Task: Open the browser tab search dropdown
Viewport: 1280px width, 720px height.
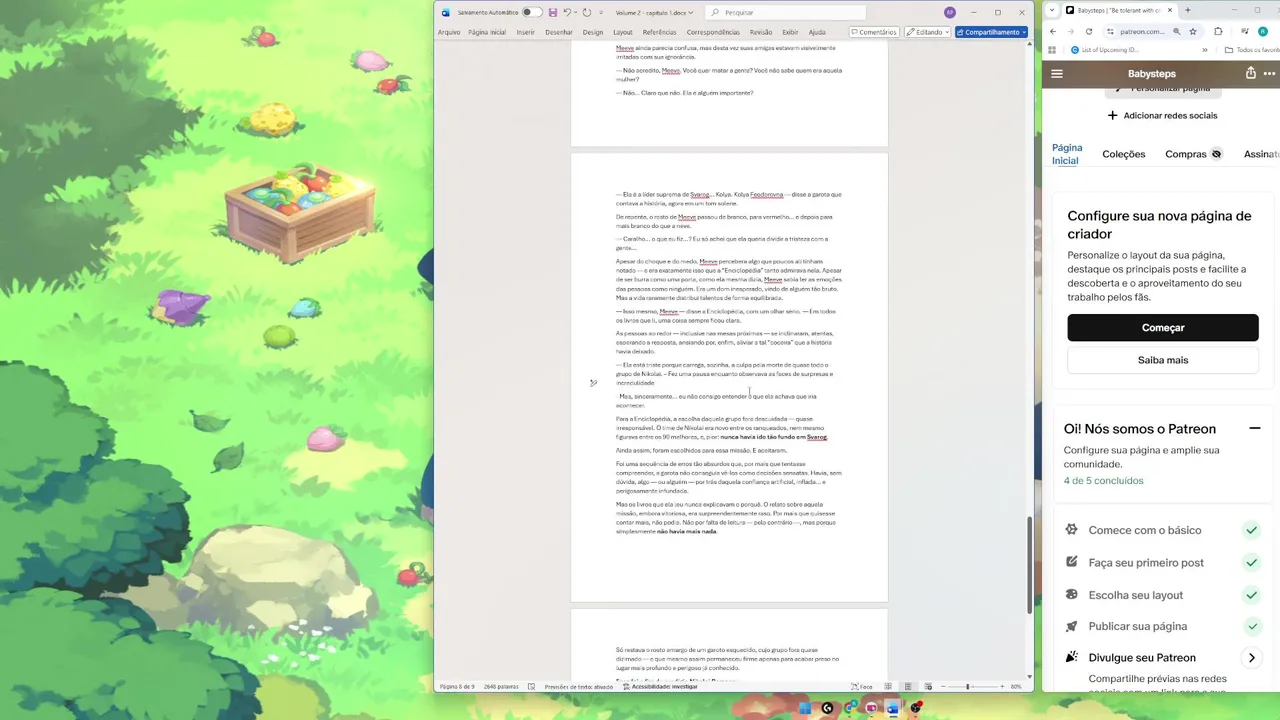Action: (x=1051, y=10)
